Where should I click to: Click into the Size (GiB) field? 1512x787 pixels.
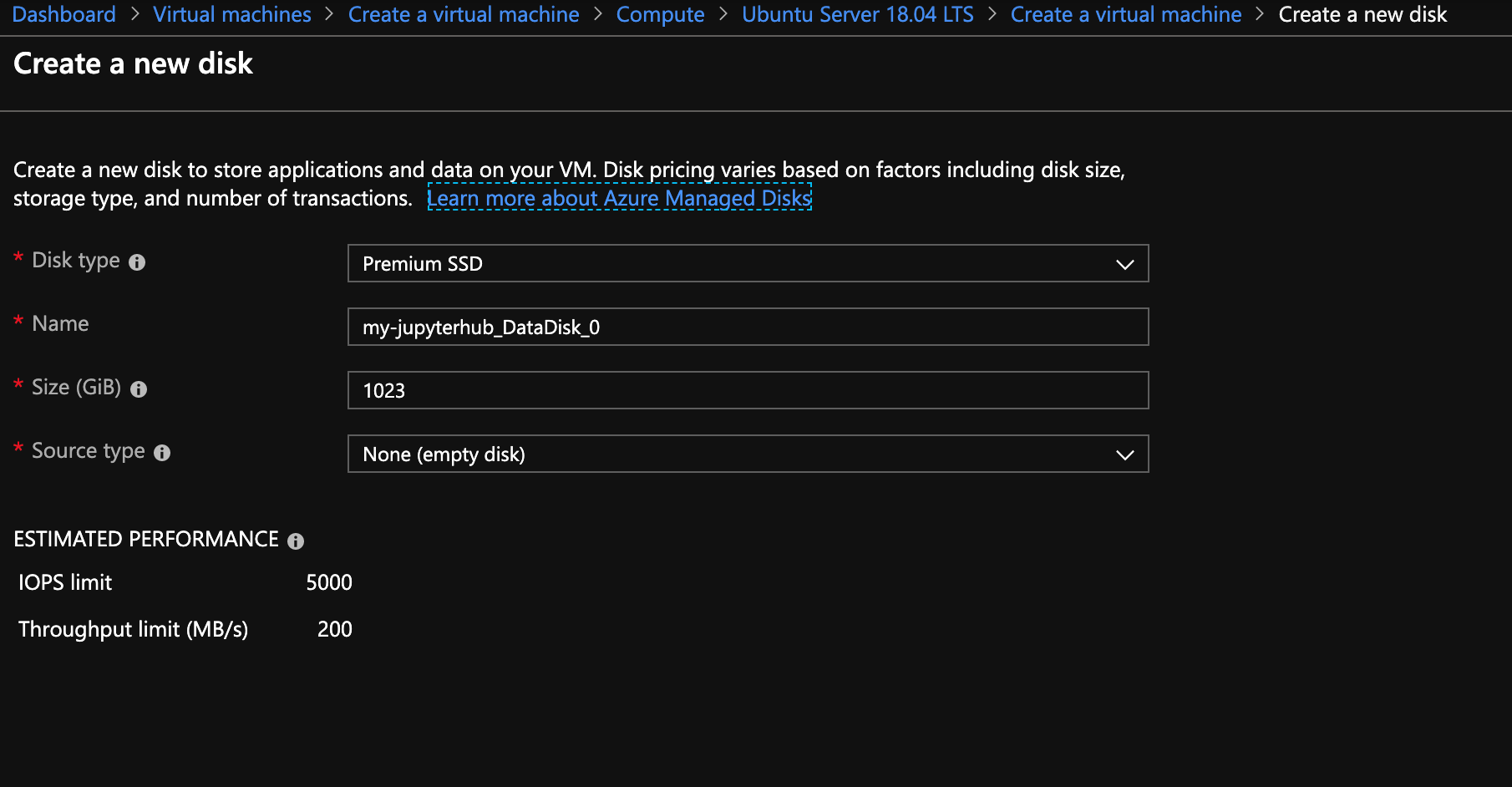748,391
